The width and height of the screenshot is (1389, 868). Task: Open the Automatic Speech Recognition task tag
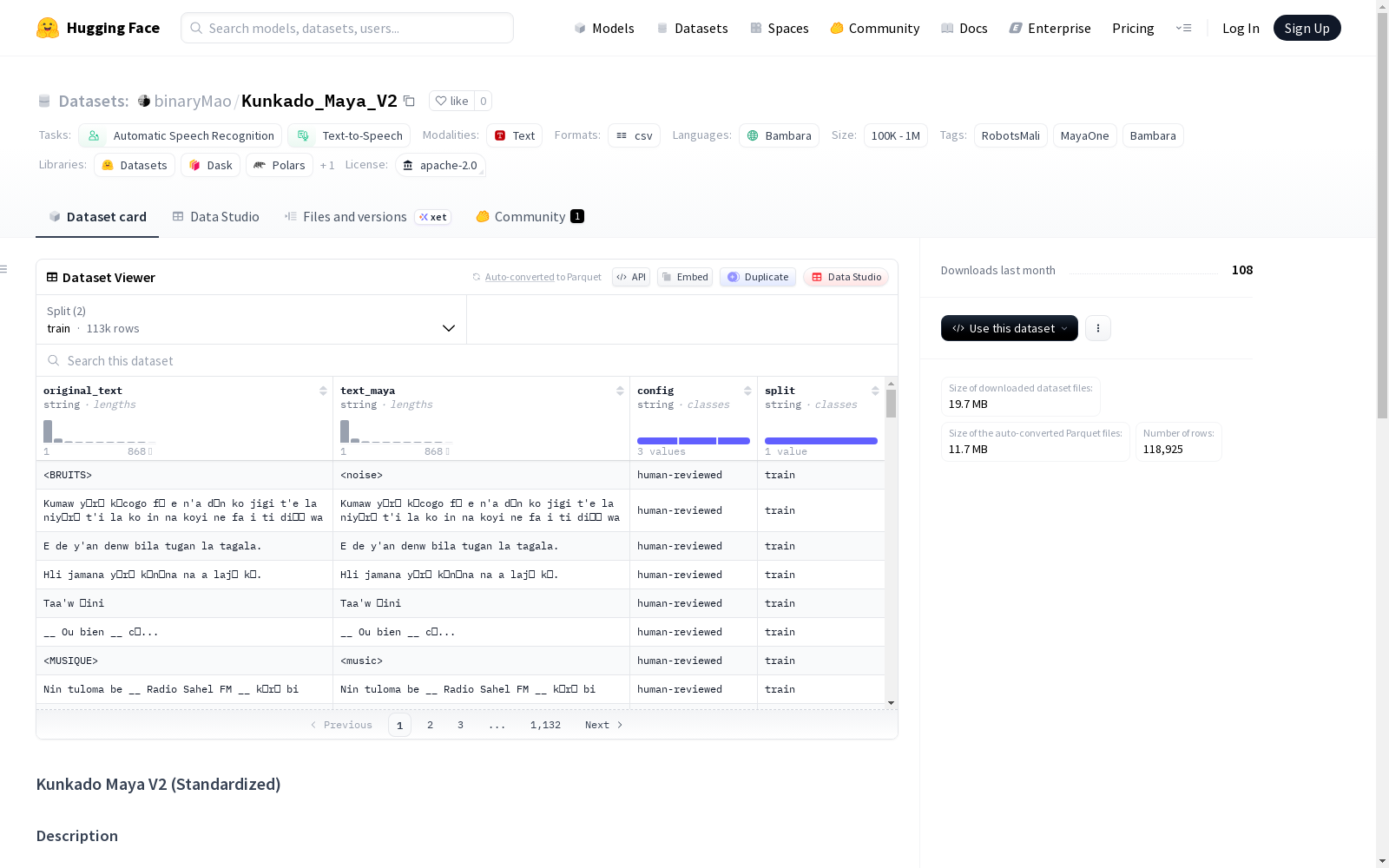click(x=181, y=135)
